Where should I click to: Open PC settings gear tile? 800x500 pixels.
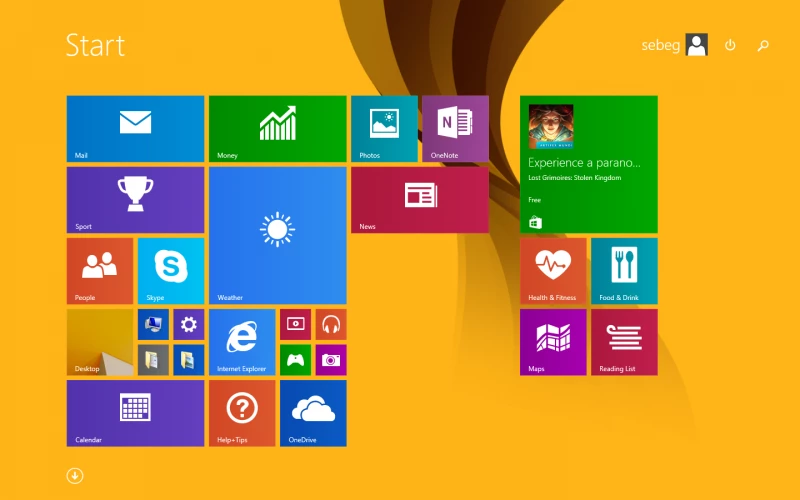(189, 324)
